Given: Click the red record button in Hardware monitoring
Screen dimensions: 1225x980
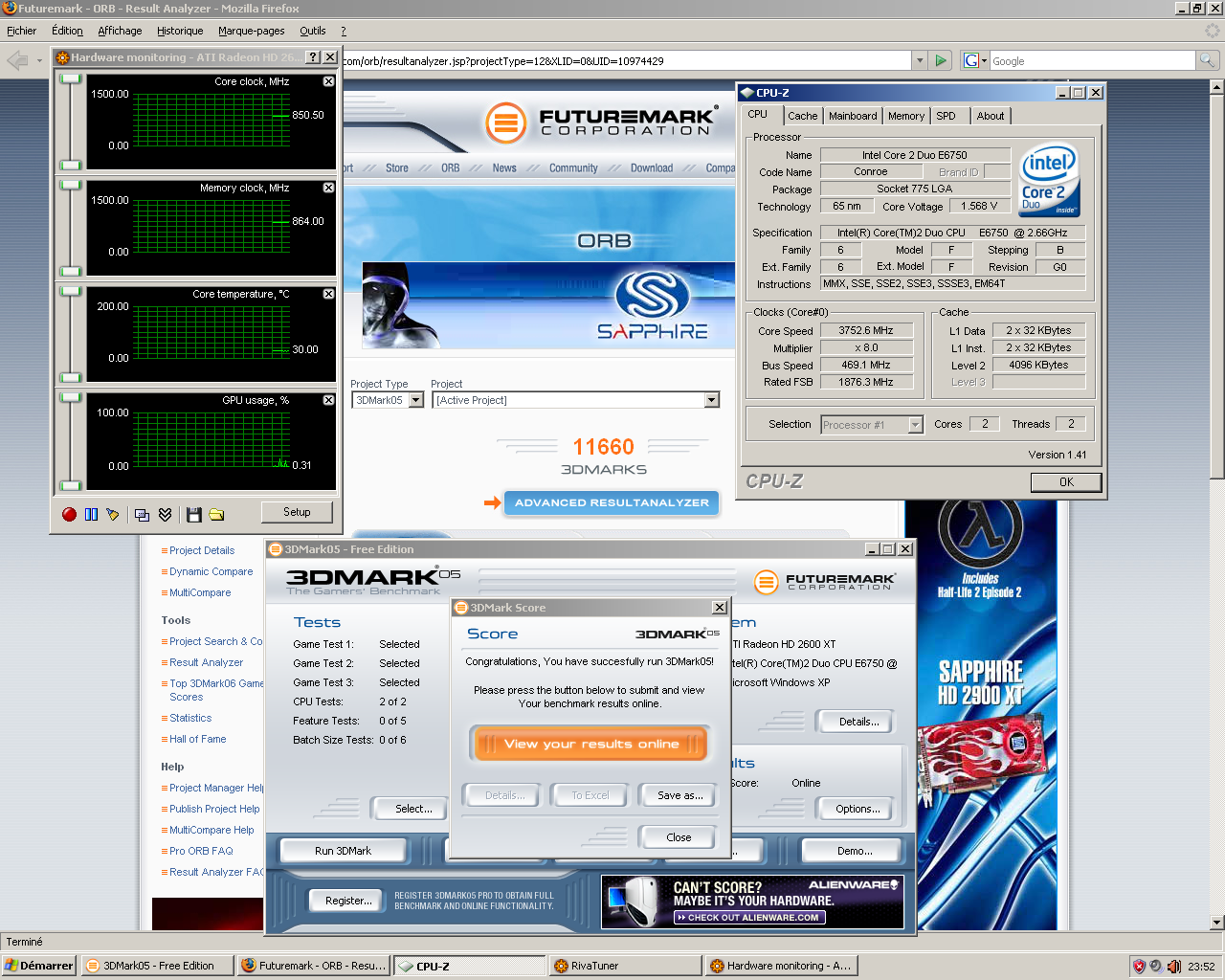Looking at the screenshot, I should (69, 514).
